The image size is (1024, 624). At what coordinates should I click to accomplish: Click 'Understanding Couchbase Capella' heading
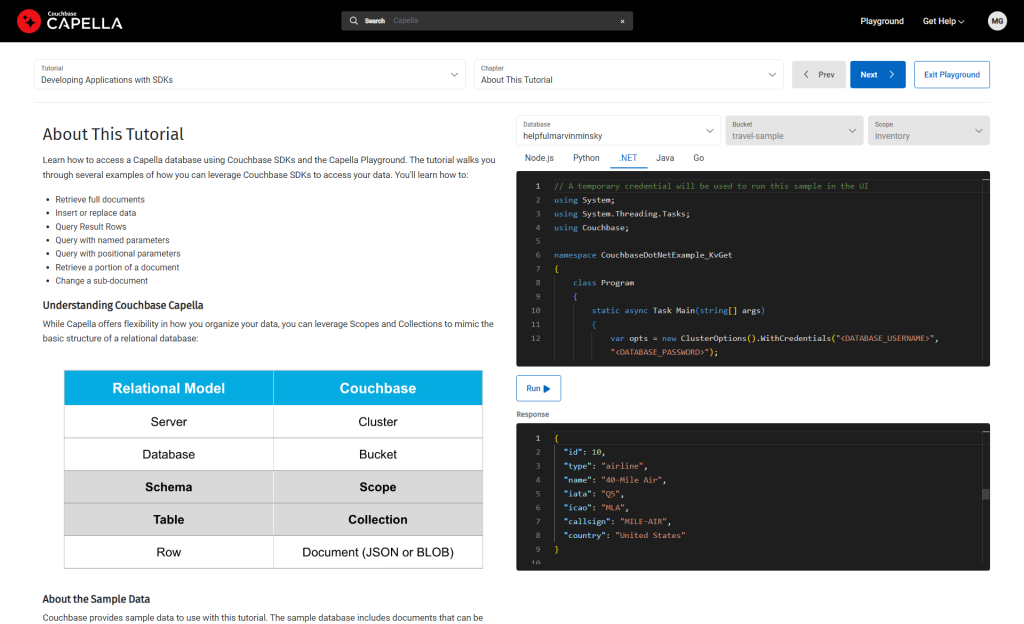point(123,305)
